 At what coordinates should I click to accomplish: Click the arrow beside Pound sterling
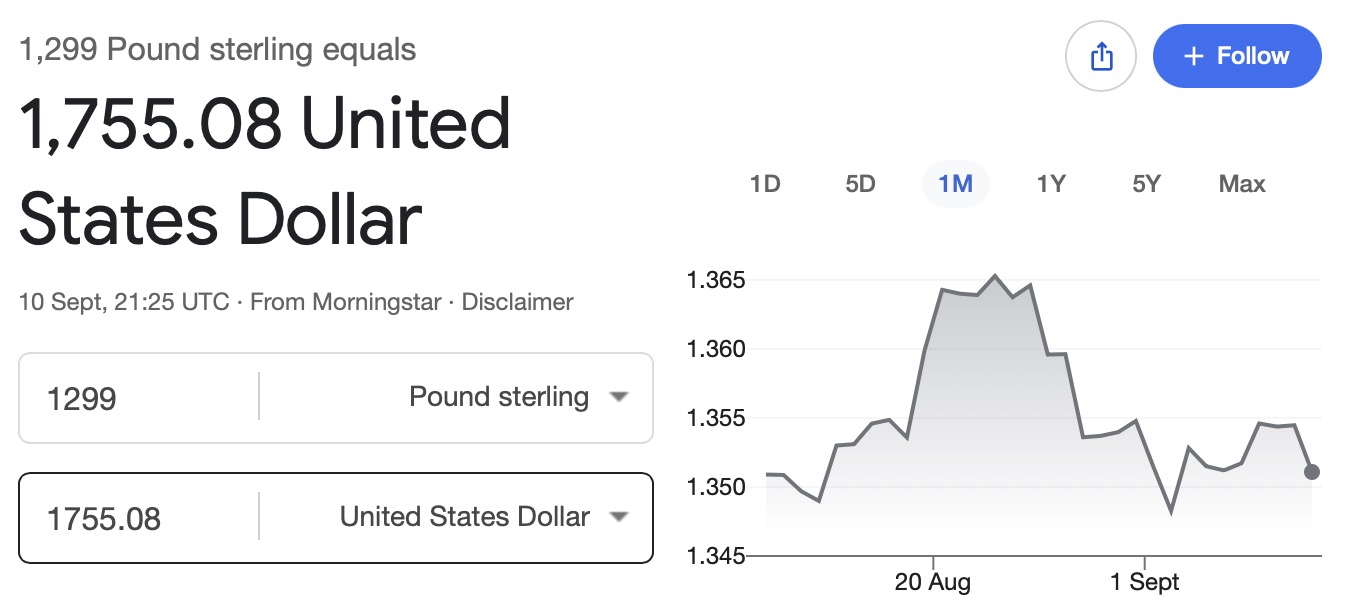619,397
